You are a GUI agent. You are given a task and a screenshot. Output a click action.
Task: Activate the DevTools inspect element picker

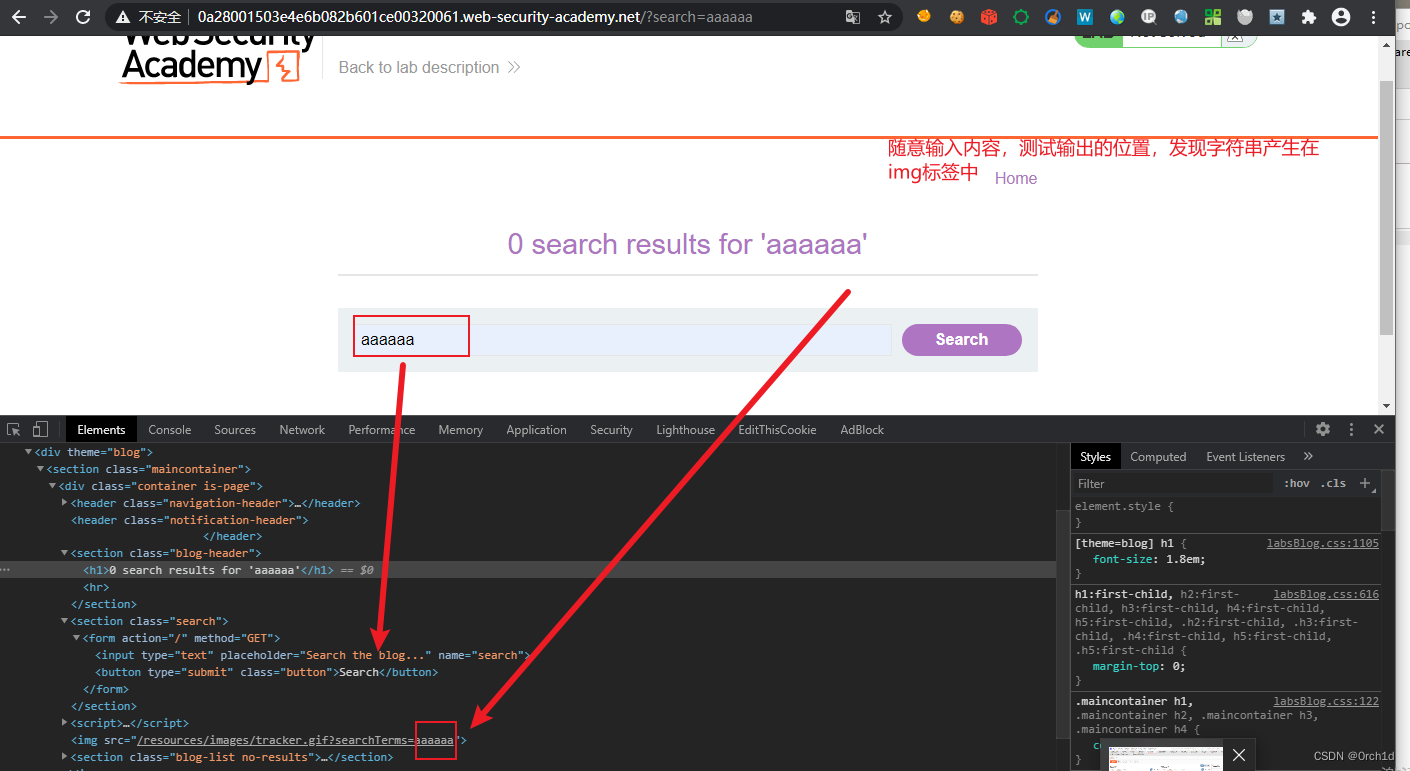(x=14, y=429)
